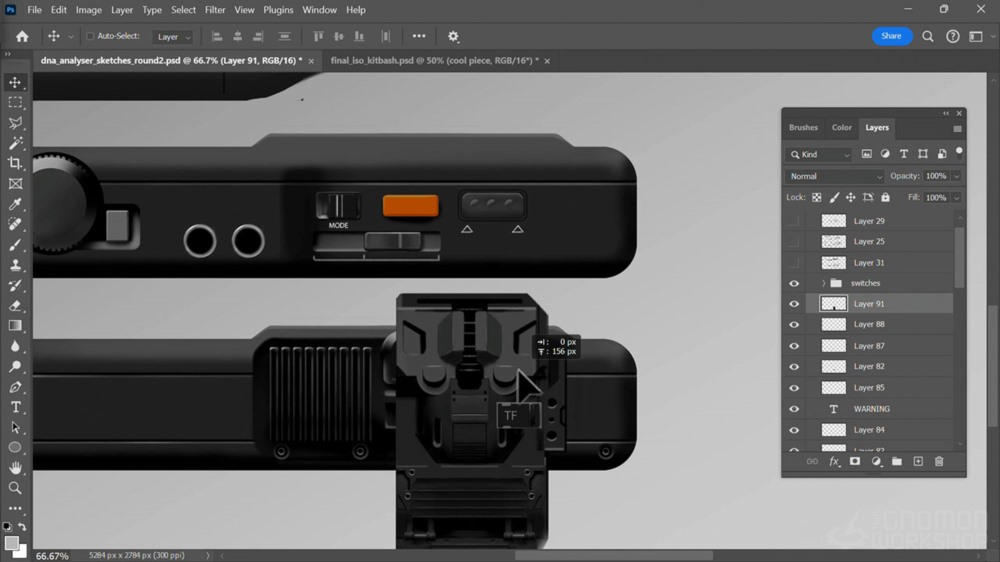Hide Layer 91 visibility eye
This screenshot has width=1000, height=562.
tap(794, 304)
